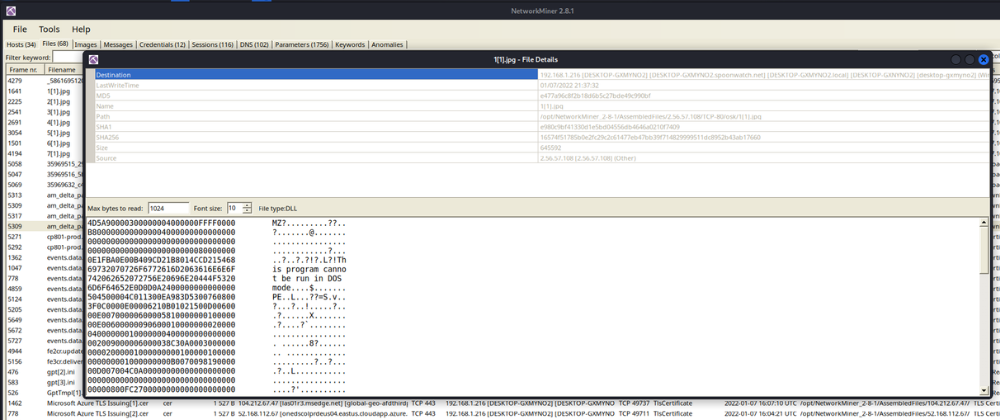Select the Source property row

pyautogui.click(x=538, y=157)
